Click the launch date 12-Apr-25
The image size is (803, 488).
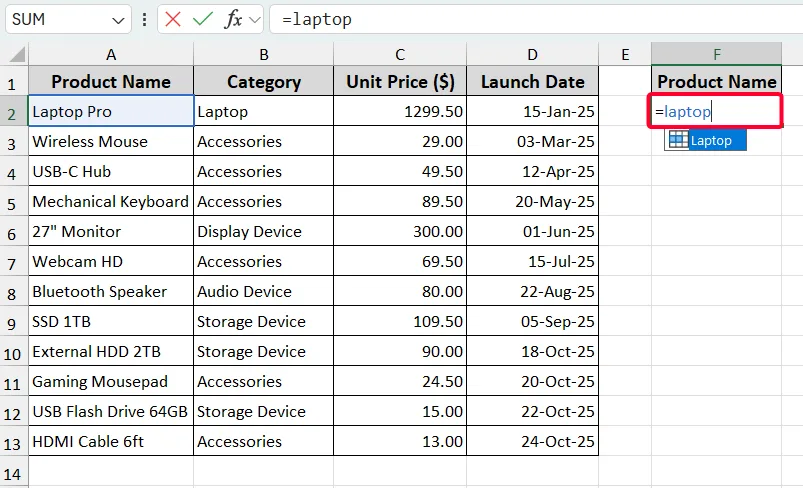click(x=533, y=171)
